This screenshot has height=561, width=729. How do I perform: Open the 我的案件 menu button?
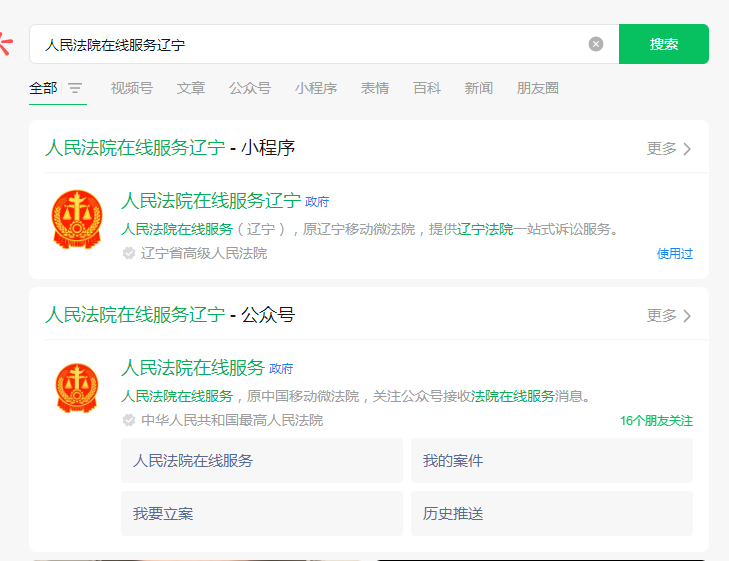(x=552, y=460)
